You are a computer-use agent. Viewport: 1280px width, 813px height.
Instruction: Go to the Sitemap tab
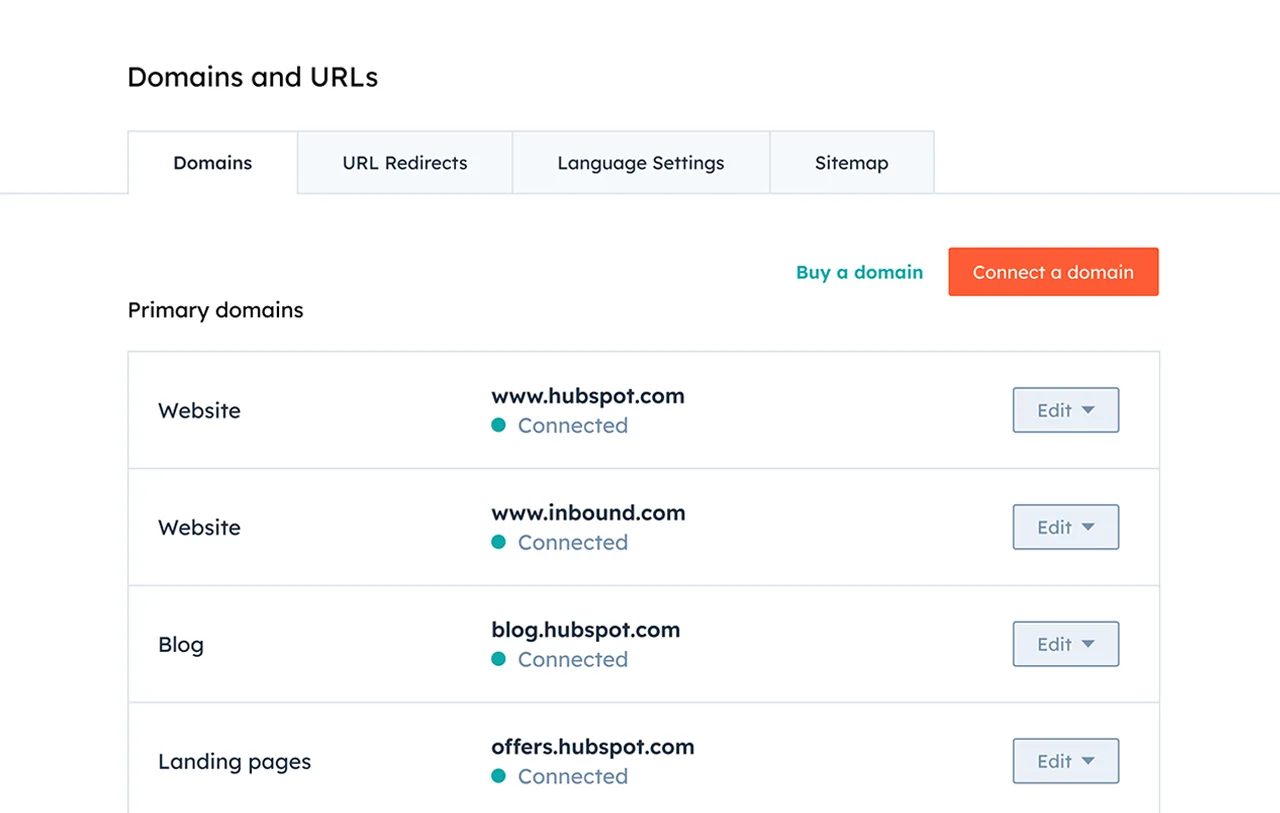851,163
